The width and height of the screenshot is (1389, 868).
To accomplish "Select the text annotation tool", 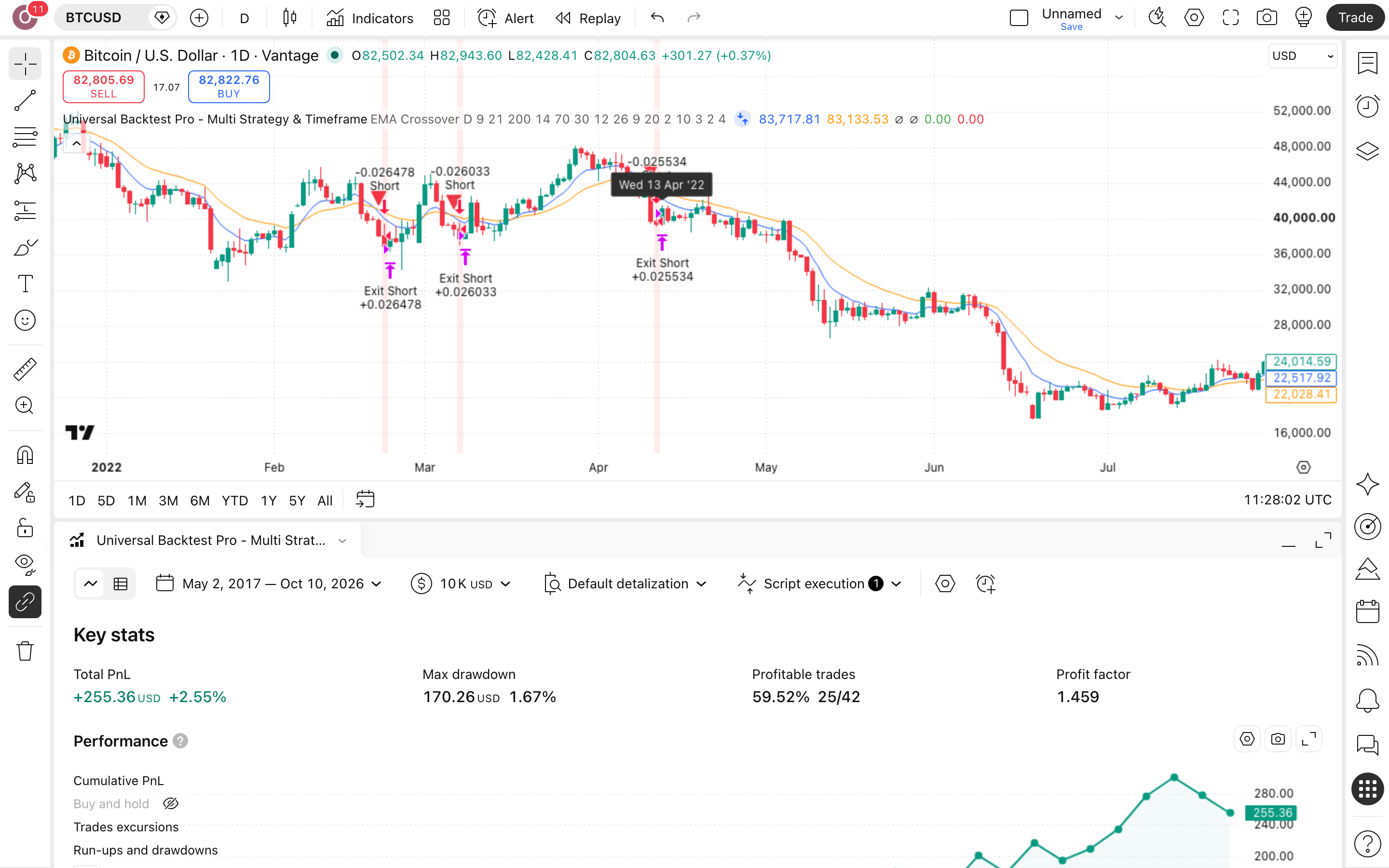I will pos(25,284).
